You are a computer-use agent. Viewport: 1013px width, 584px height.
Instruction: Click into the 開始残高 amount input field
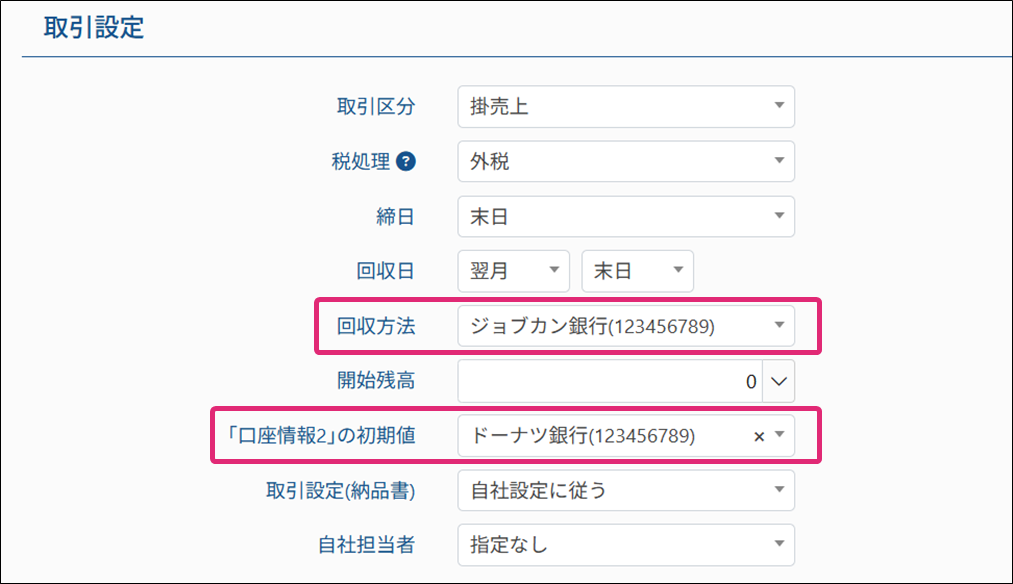(x=610, y=382)
